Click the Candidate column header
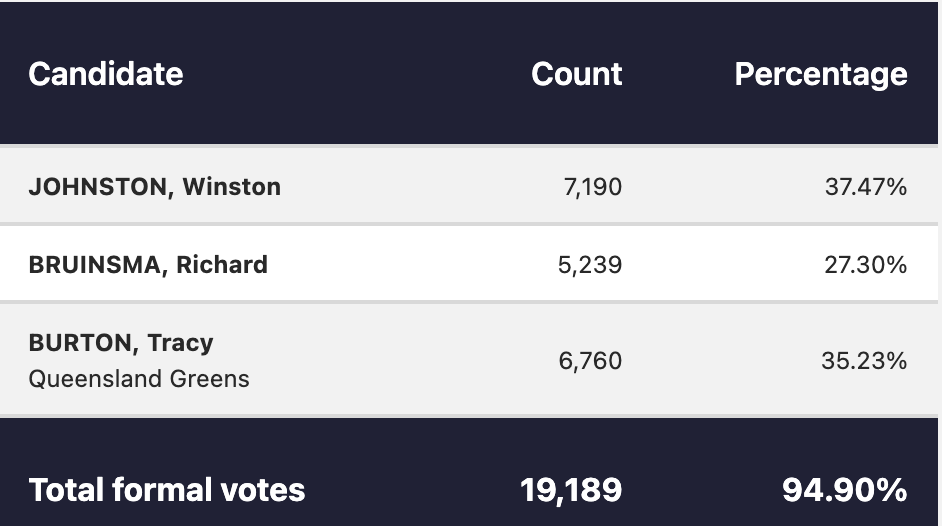Image resolution: width=942 pixels, height=526 pixels. [106, 74]
